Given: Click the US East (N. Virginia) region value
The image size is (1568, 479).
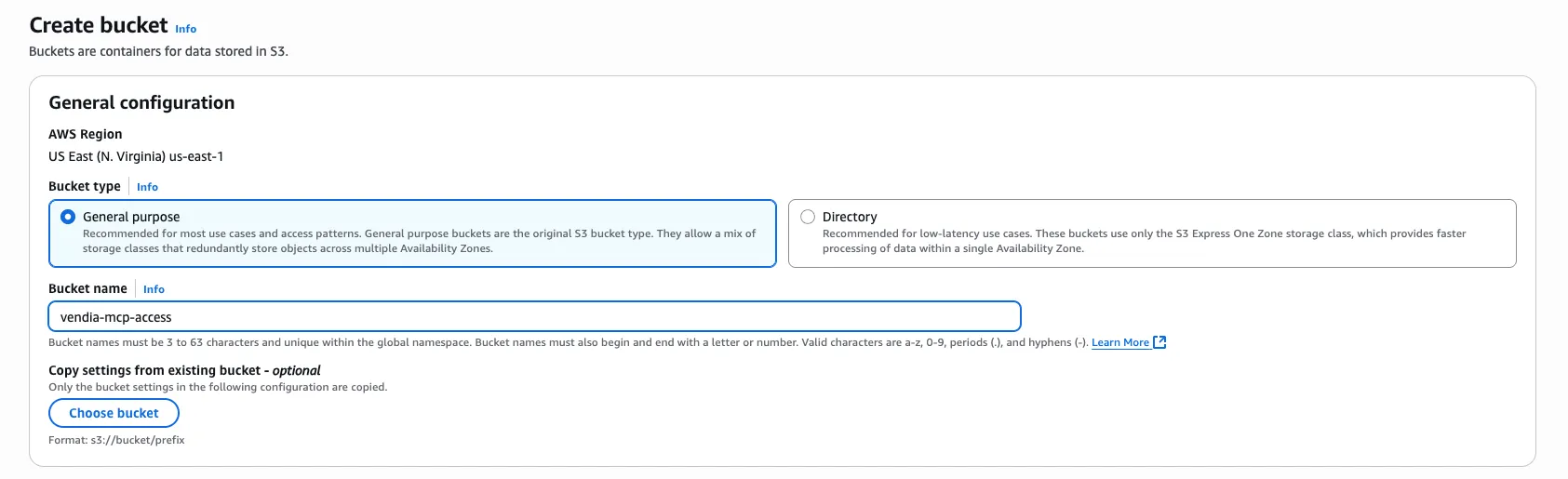Looking at the screenshot, I should coord(136,156).
